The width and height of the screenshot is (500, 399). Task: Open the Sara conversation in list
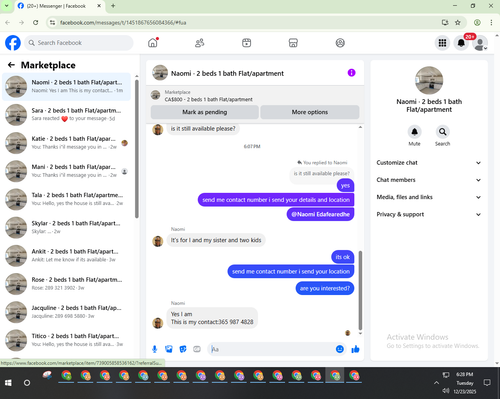(66, 114)
